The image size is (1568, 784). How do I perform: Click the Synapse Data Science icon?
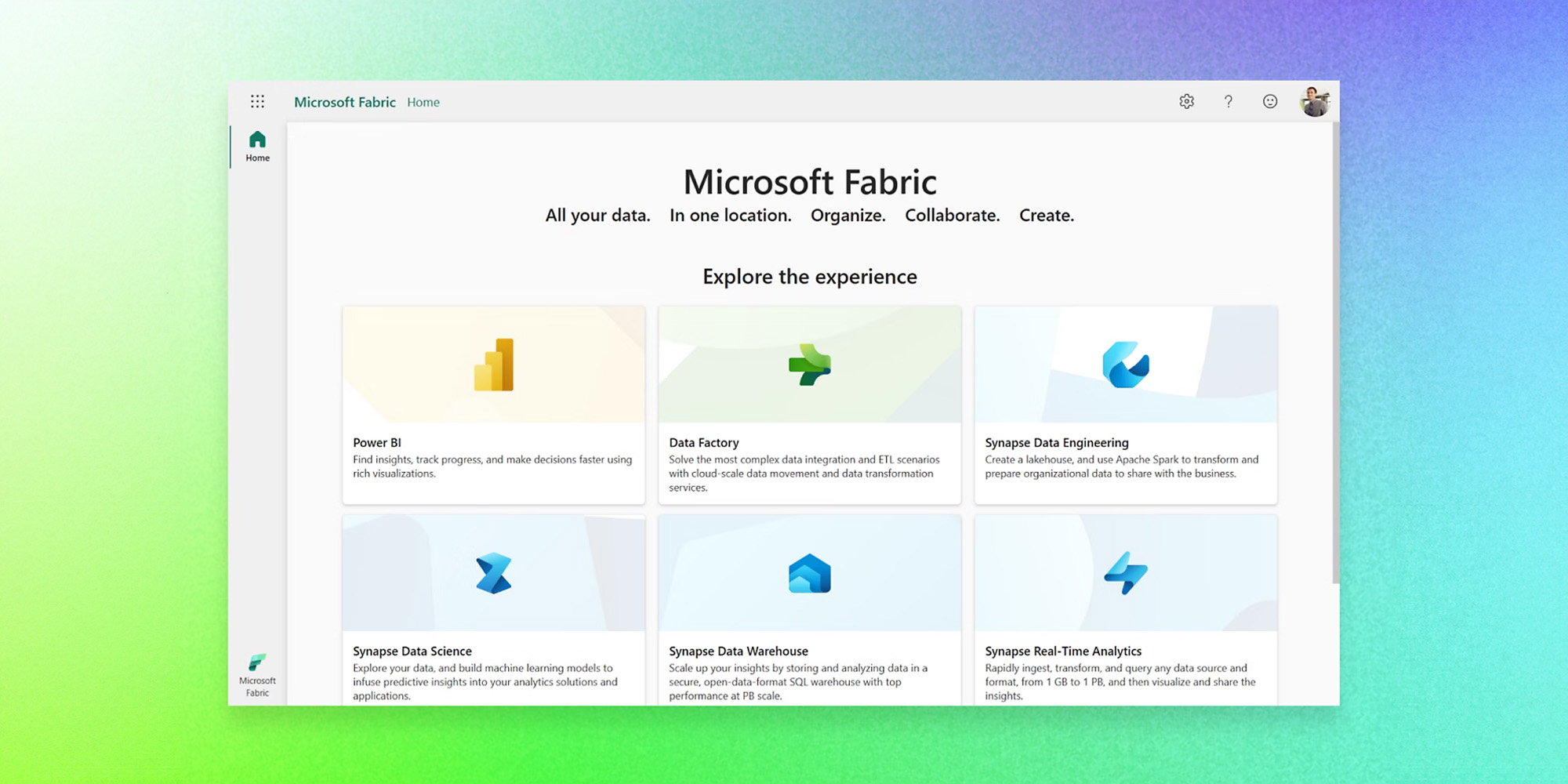(x=494, y=573)
